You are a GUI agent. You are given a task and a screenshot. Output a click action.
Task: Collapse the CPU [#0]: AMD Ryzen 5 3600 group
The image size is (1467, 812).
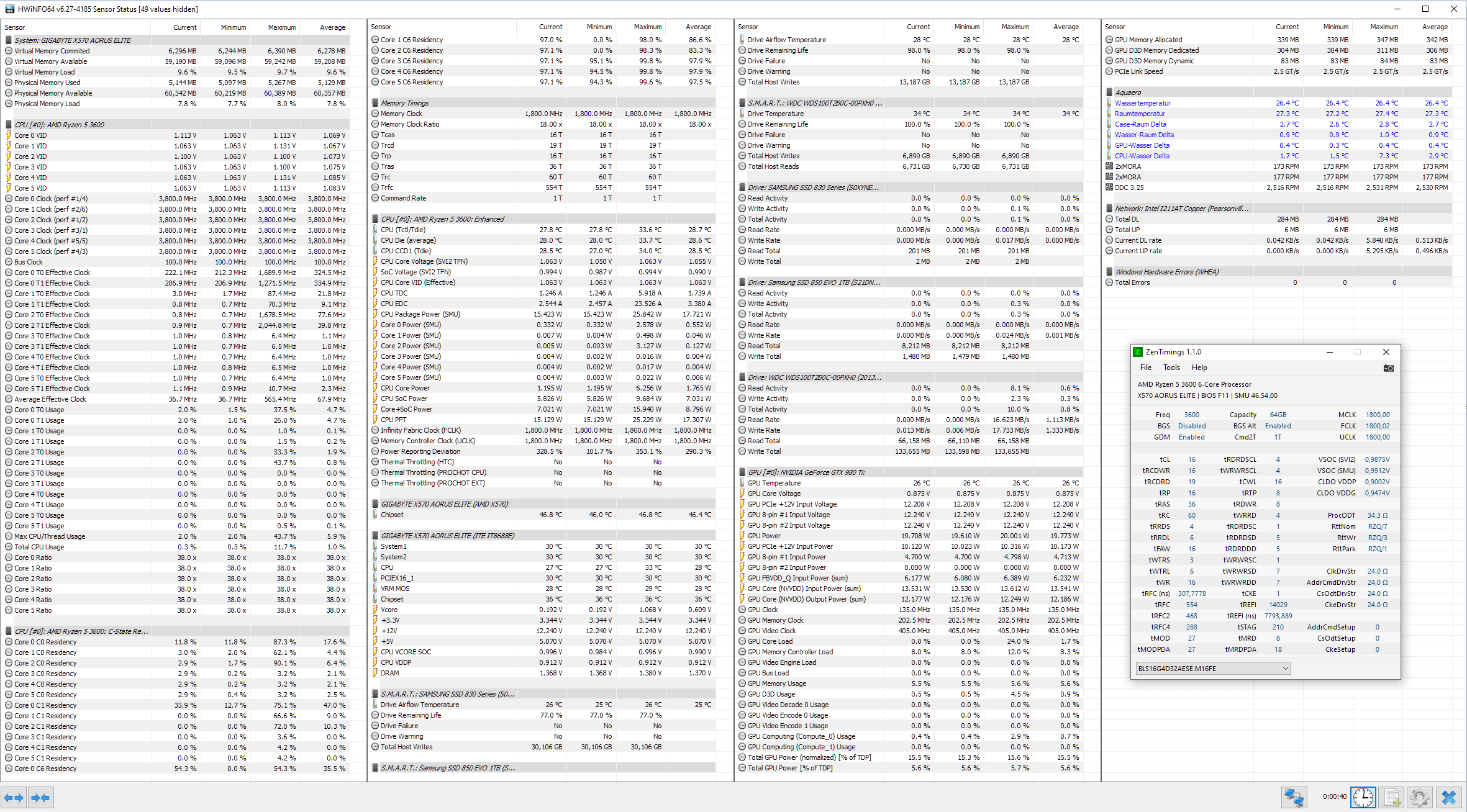point(59,125)
